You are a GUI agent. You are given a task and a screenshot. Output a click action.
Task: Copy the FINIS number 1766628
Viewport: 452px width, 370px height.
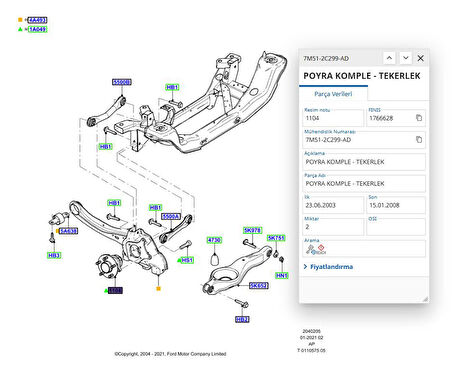click(x=419, y=118)
